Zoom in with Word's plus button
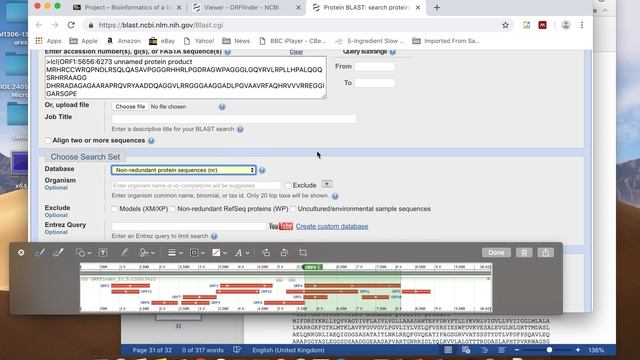Image resolution: width=640 pixels, height=360 pixels. (578, 350)
